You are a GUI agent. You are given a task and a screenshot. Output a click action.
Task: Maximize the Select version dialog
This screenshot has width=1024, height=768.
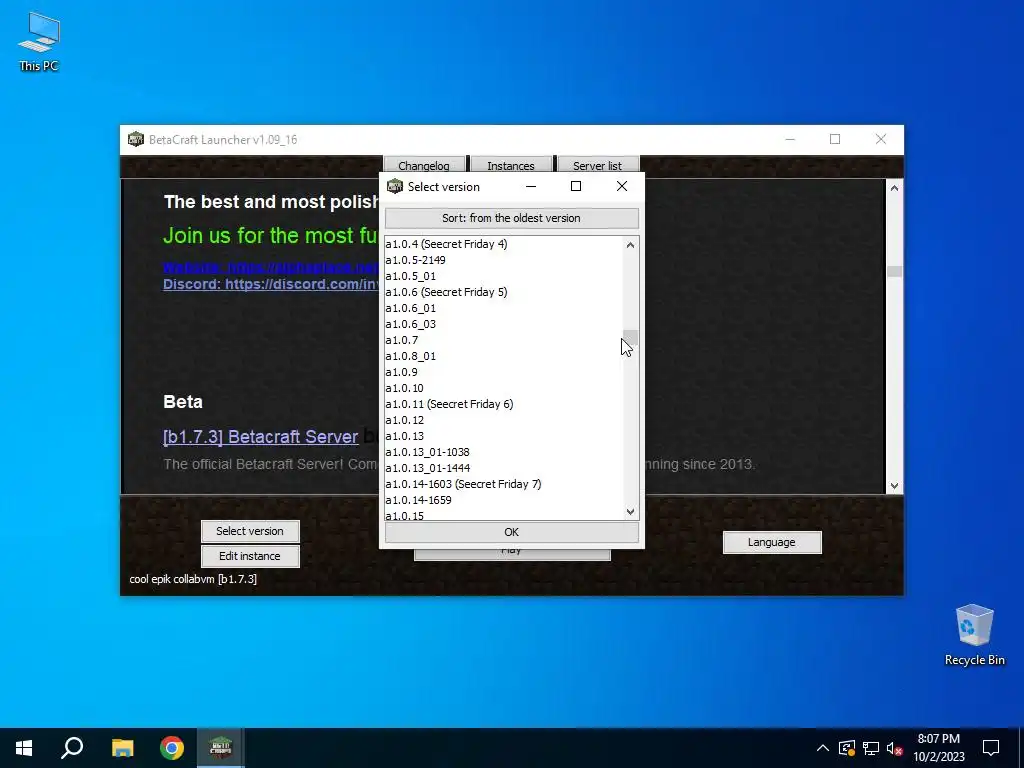pyautogui.click(x=576, y=187)
